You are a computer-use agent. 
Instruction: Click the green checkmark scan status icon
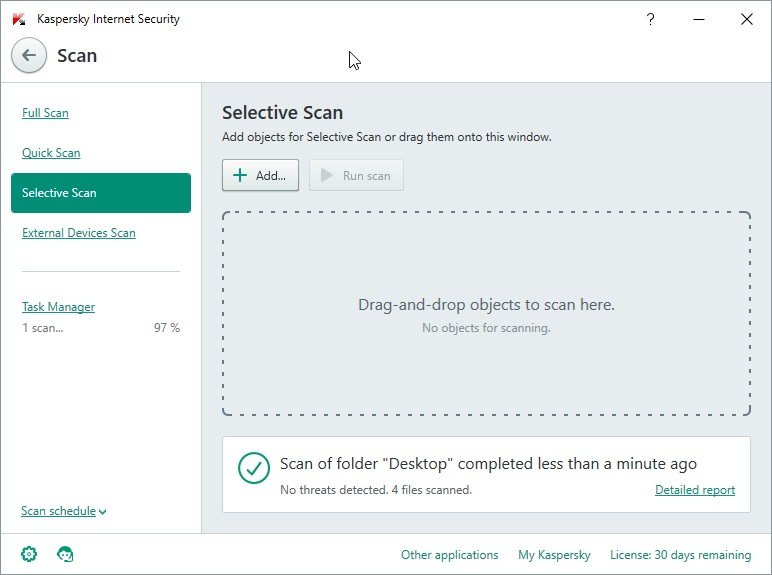[254, 468]
